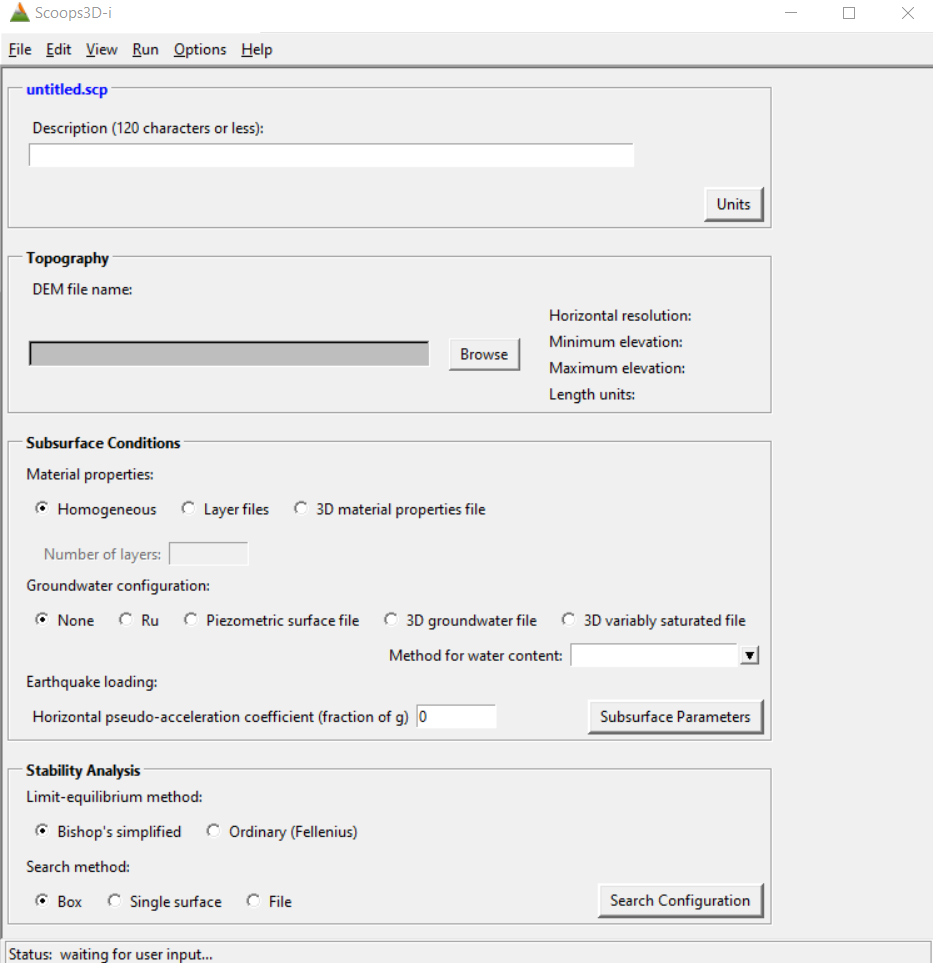Screen dimensions: 933x963
Task: Open the Run menu
Action: pyautogui.click(x=145, y=50)
